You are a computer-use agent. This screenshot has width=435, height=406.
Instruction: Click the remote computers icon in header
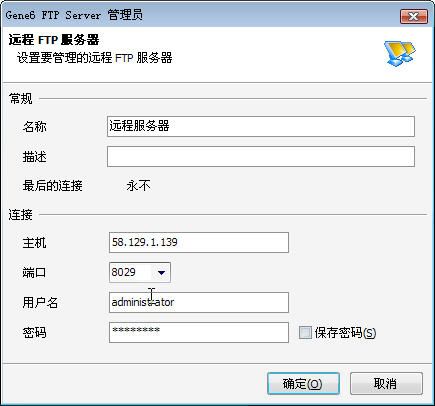pyautogui.click(x=399, y=53)
